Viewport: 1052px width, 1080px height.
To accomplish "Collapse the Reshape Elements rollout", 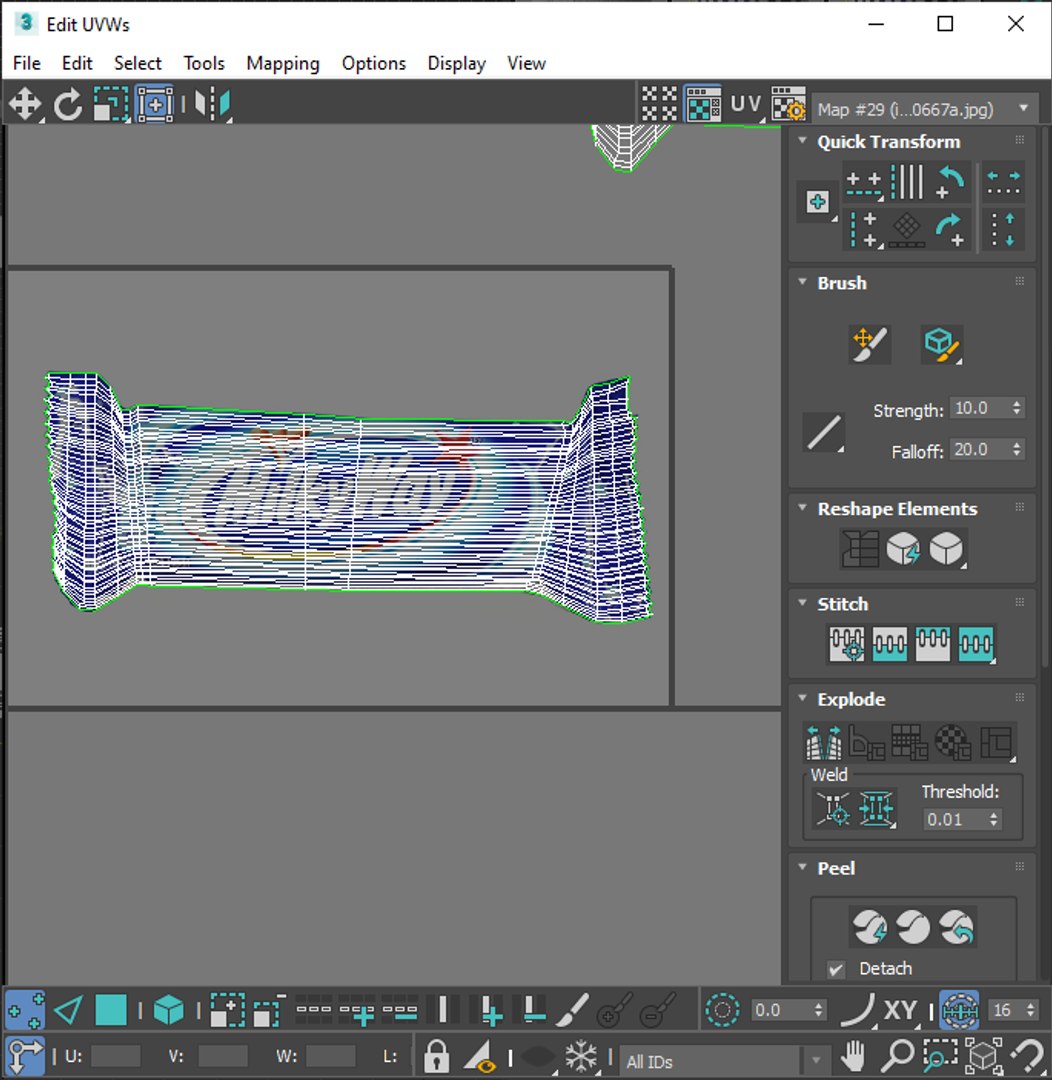I will (x=802, y=508).
